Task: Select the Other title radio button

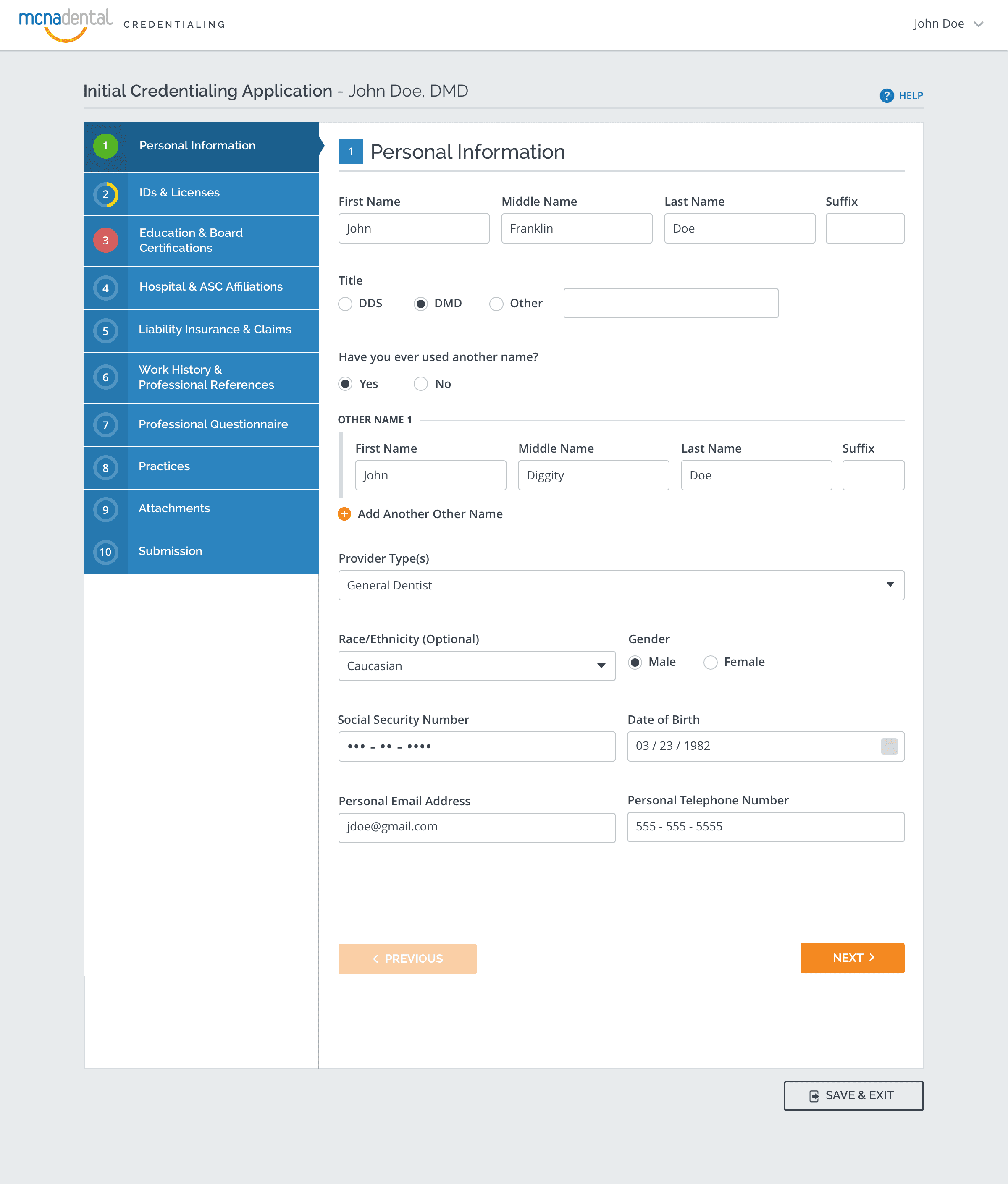Action: pyautogui.click(x=496, y=304)
